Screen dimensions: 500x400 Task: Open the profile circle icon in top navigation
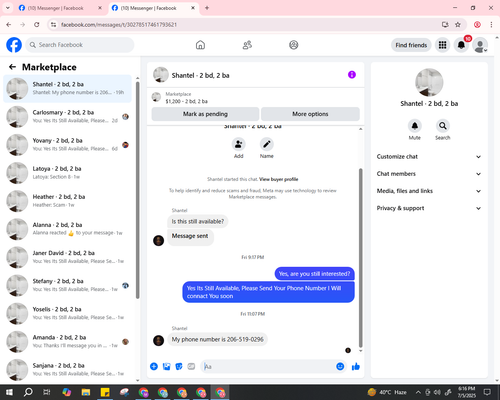(x=294, y=45)
